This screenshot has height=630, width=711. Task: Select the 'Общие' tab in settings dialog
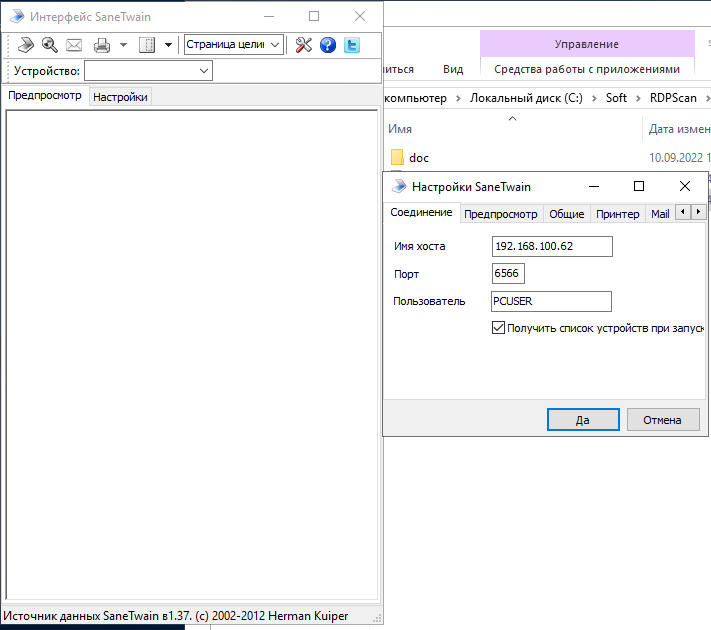[566, 214]
